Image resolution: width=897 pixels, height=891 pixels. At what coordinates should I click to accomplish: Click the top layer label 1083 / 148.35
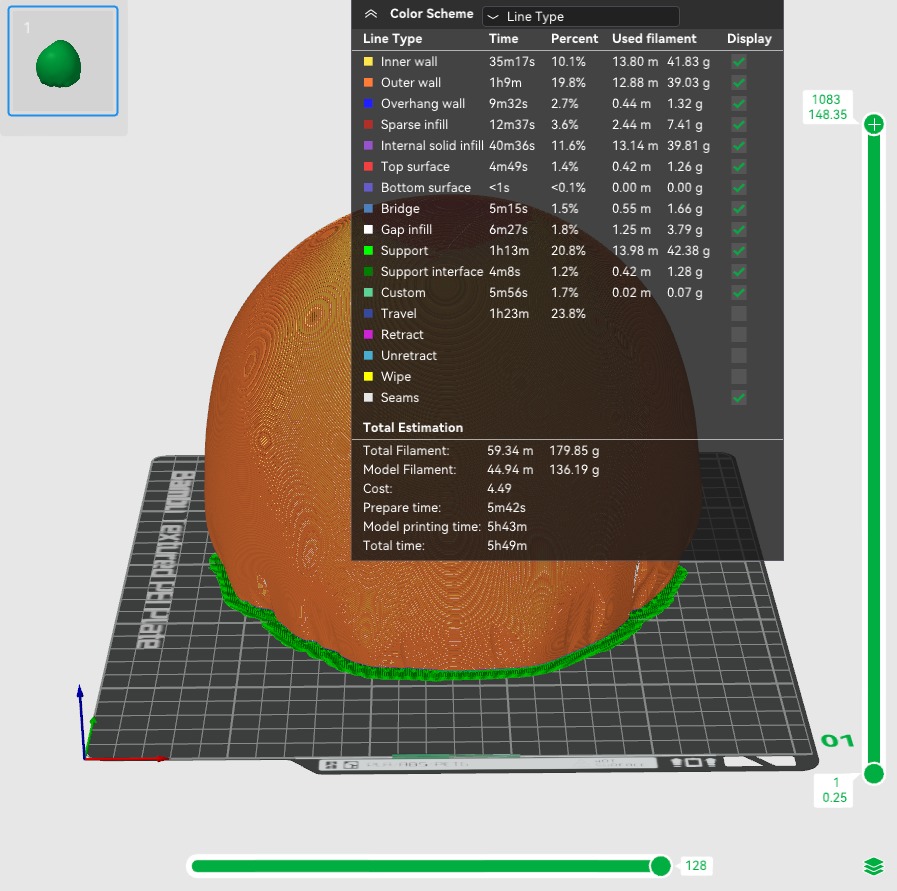click(827, 107)
